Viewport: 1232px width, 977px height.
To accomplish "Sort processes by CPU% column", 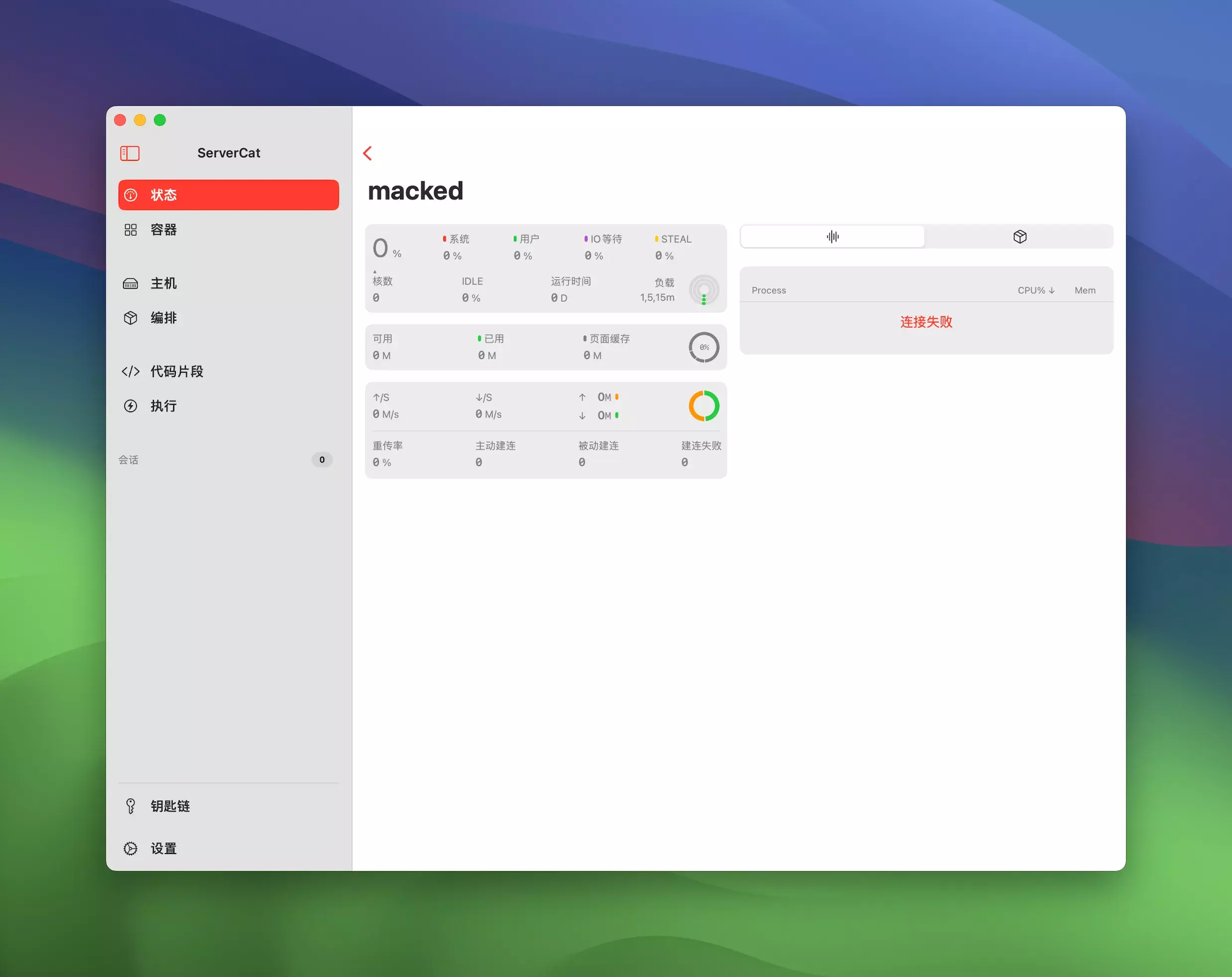I will (1035, 290).
